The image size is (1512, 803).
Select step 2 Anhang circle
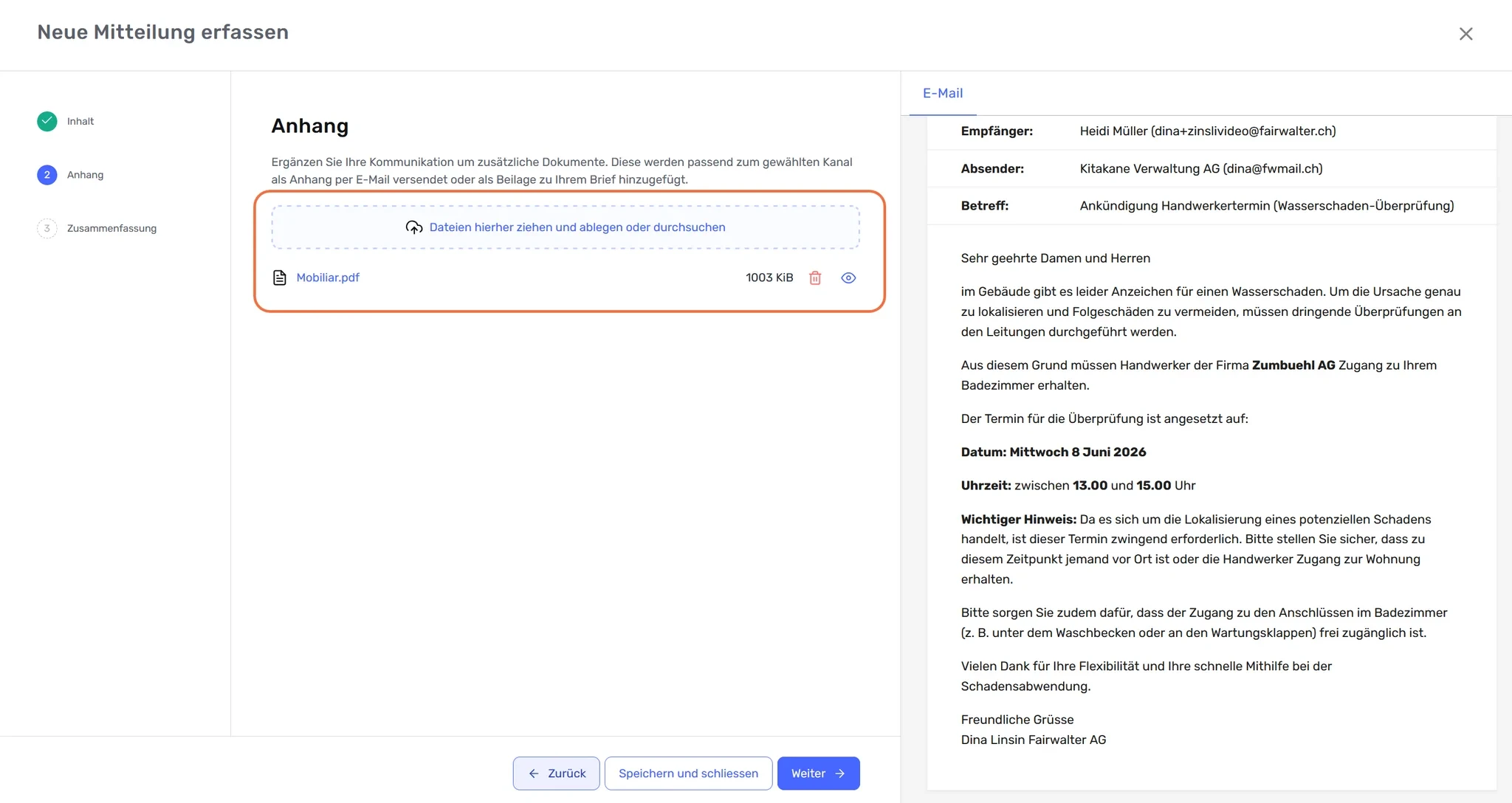(x=47, y=175)
